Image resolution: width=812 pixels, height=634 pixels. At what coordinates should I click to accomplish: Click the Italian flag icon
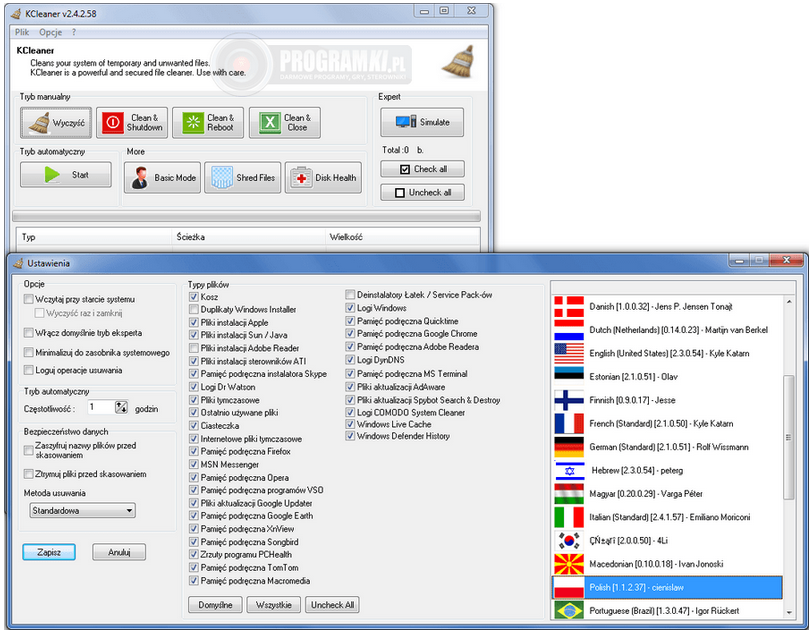569,517
